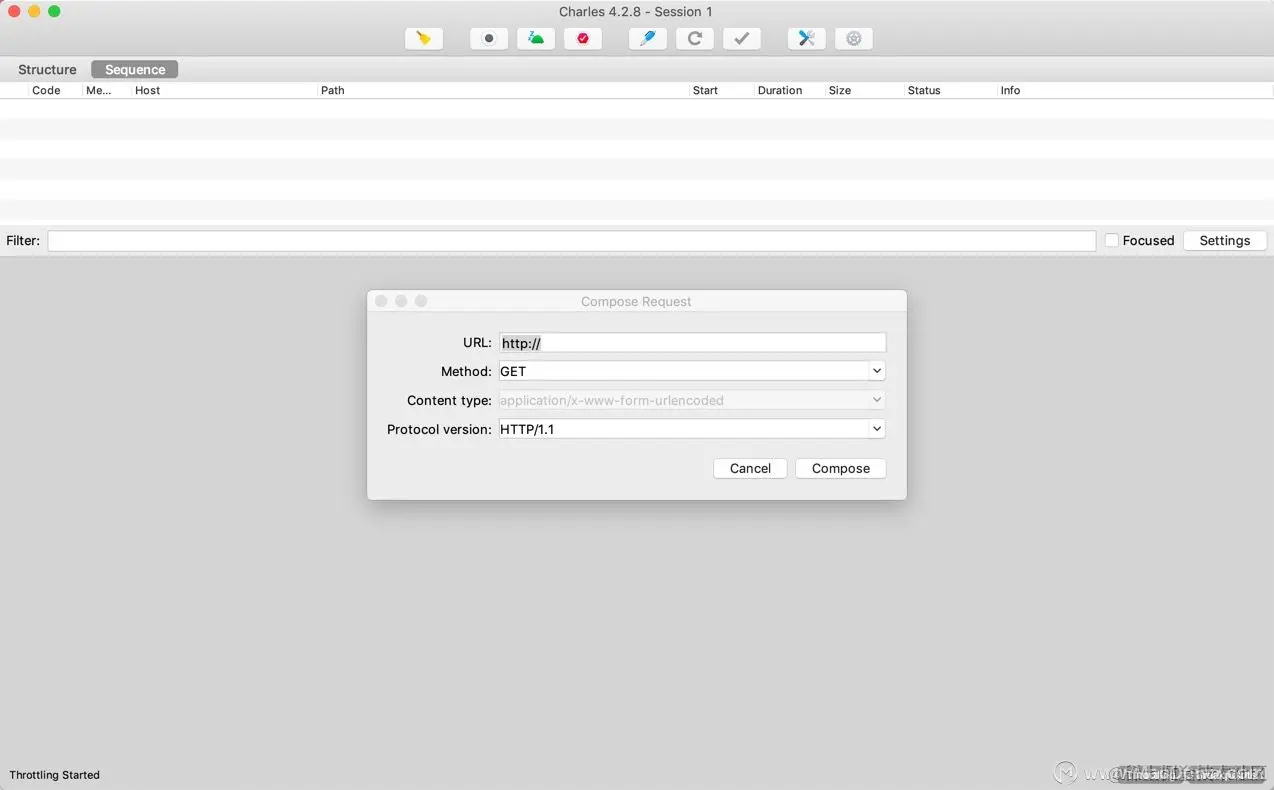
Task: Switch to the Structure tab
Action: pos(47,69)
